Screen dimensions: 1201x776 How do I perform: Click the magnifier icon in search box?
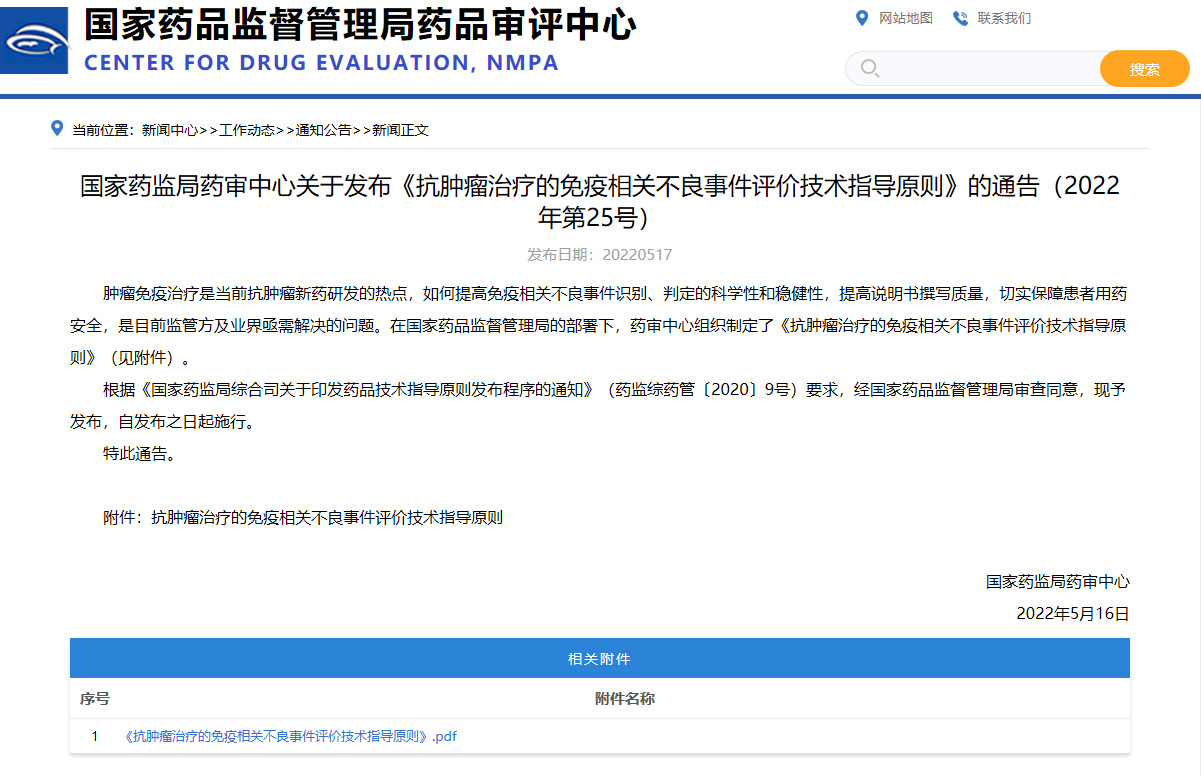tap(870, 69)
